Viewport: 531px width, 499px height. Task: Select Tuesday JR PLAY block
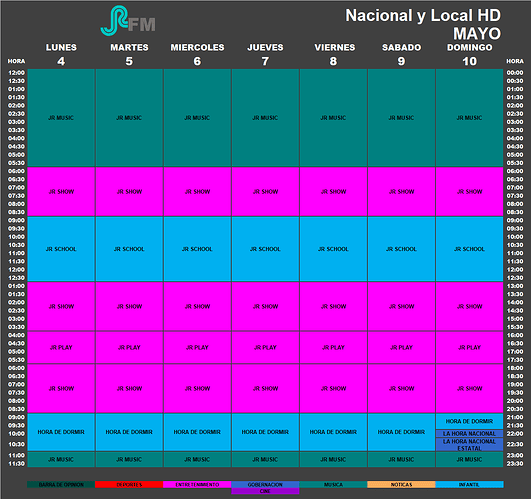[x=129, y=347]
